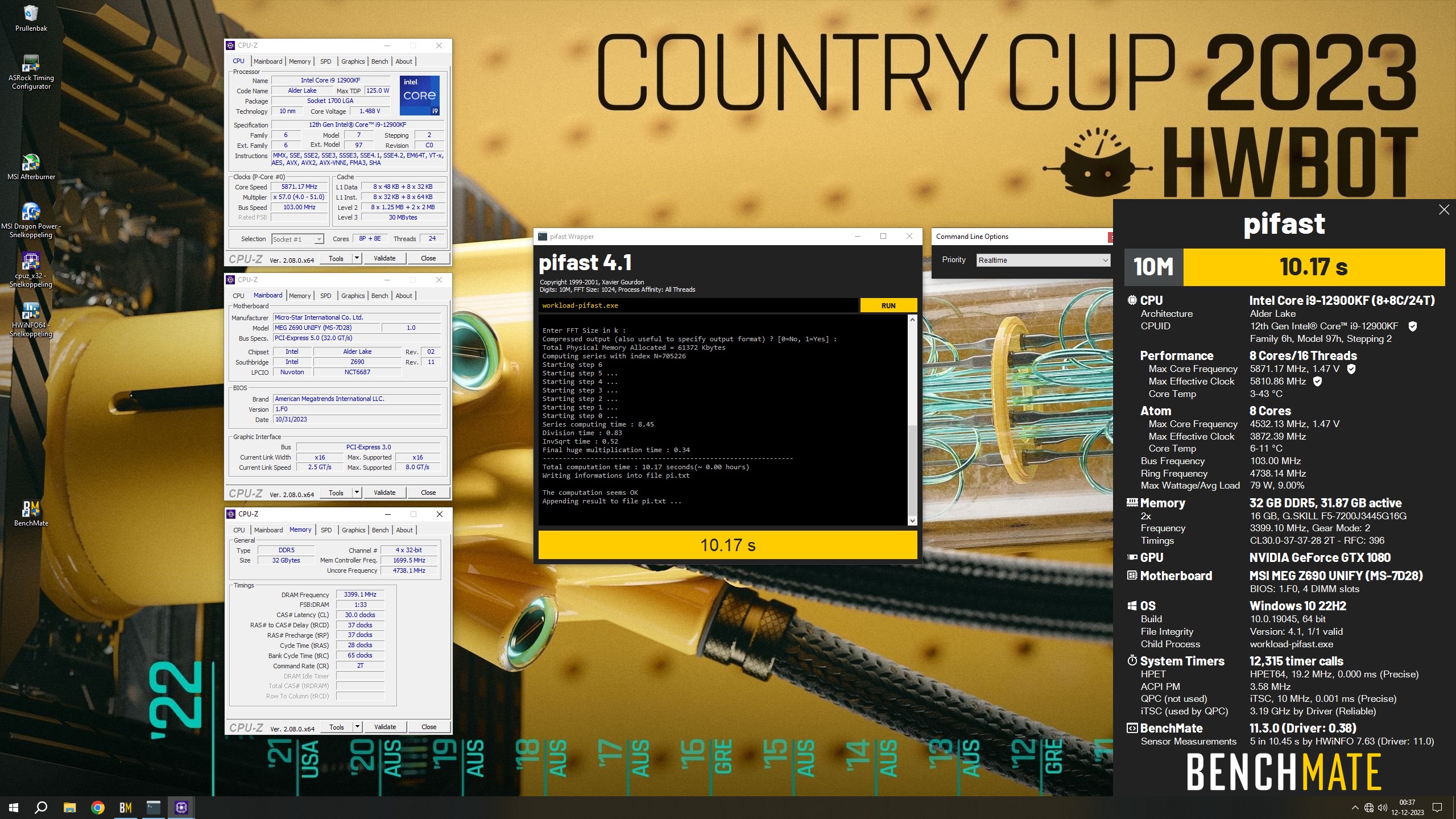The height and width of the screenshot is (819, 1456).
Task: Switch to CPU-Z taskbar icon
Action: click(x=181, y=807)
